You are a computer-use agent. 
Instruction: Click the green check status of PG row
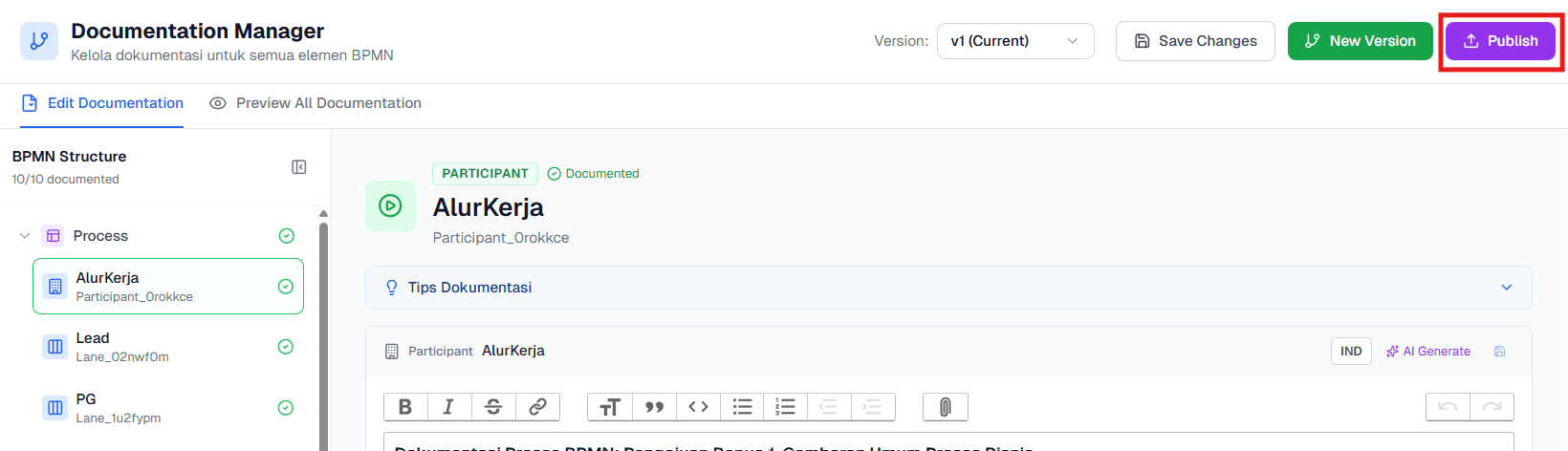[285, 408]
